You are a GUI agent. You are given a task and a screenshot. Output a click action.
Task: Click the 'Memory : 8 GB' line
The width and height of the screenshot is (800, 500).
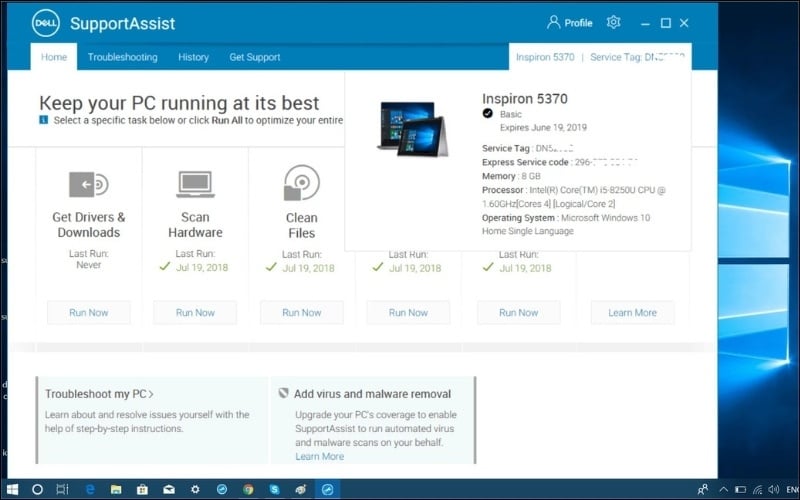pyautogui.click(x=511, y=176)
